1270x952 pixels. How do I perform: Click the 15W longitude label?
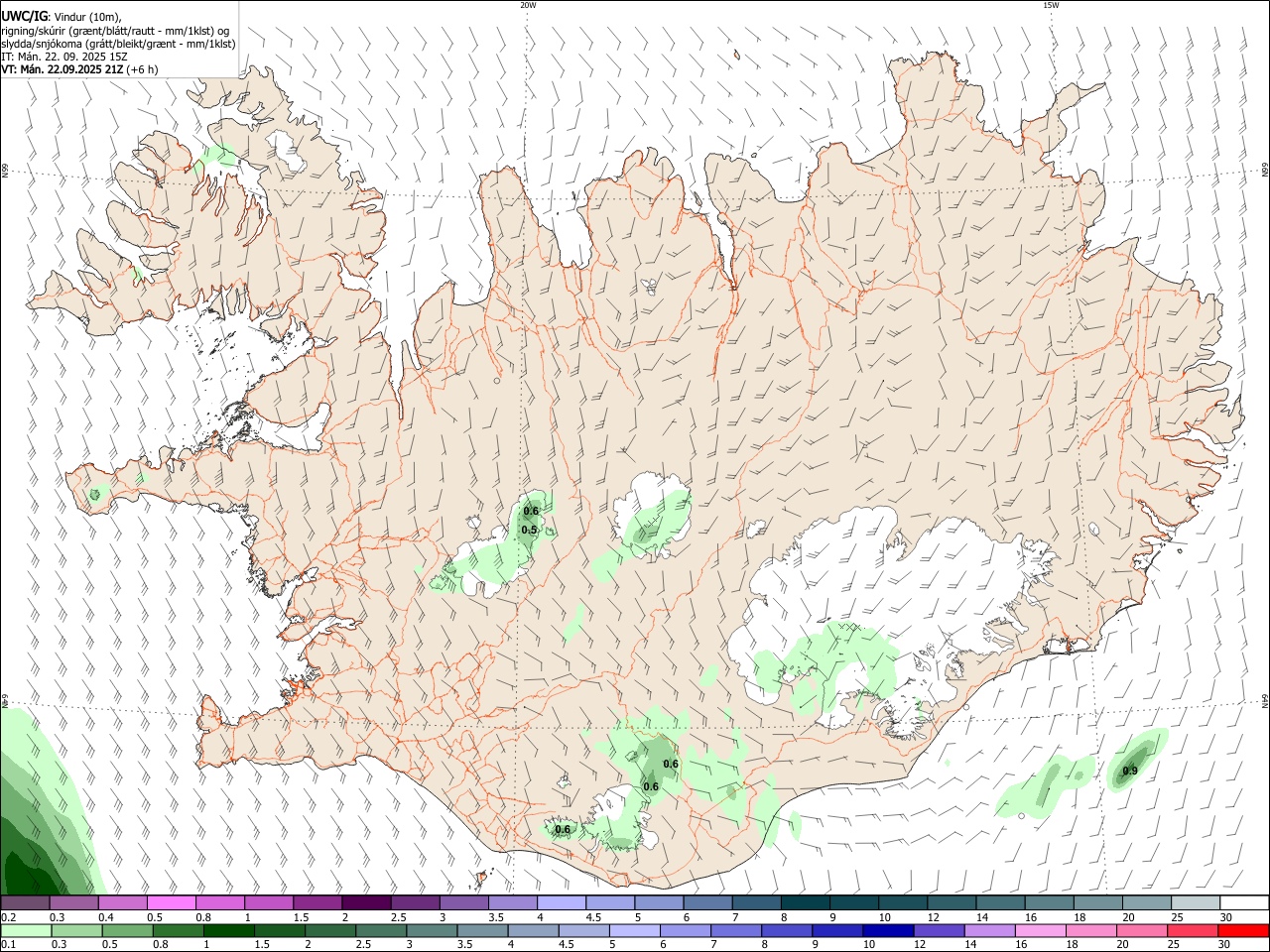click(x=1051, y=5)
